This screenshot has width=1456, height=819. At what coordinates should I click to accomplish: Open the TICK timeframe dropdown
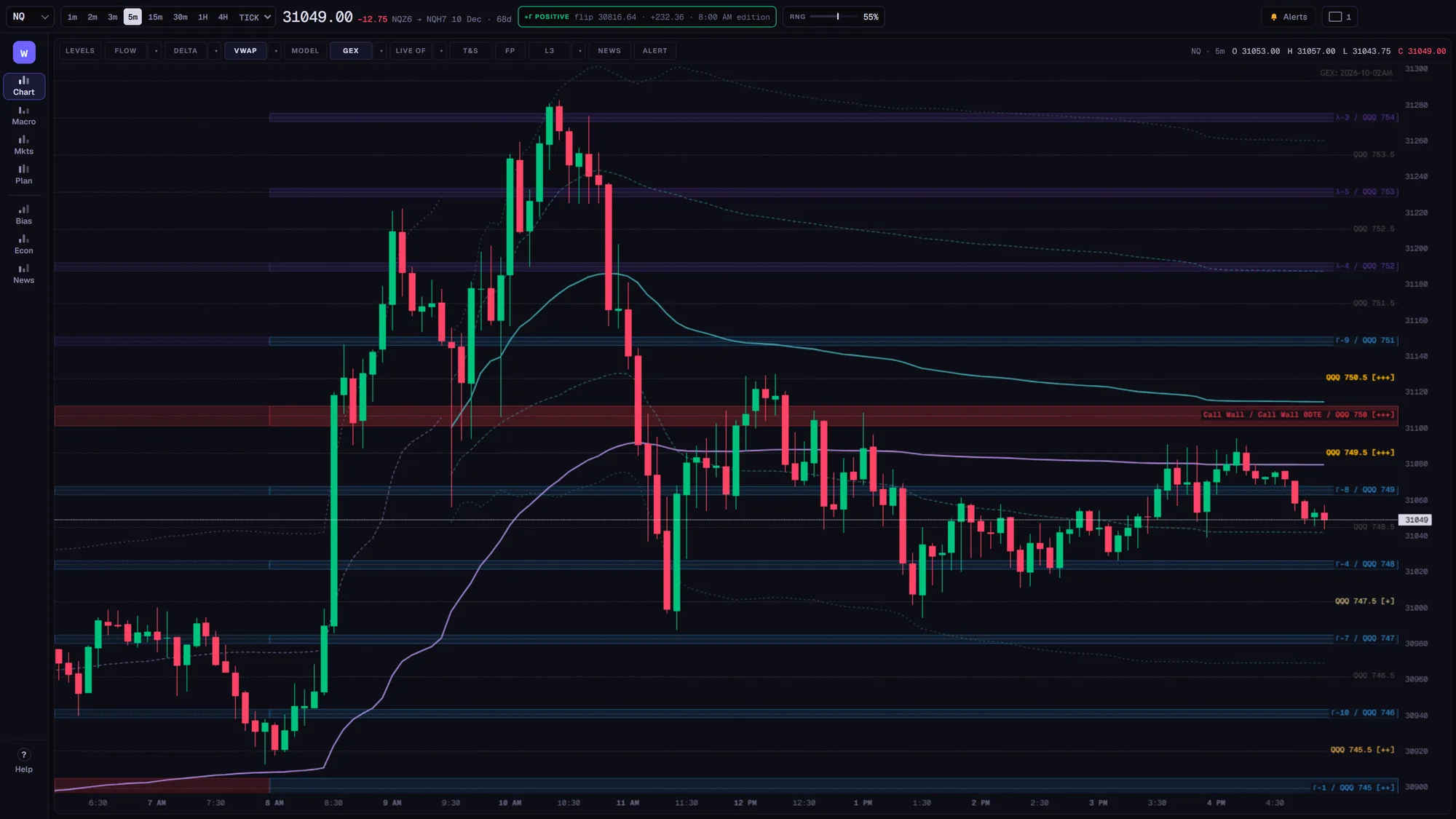pyautogui.click(x=255, y=17)
